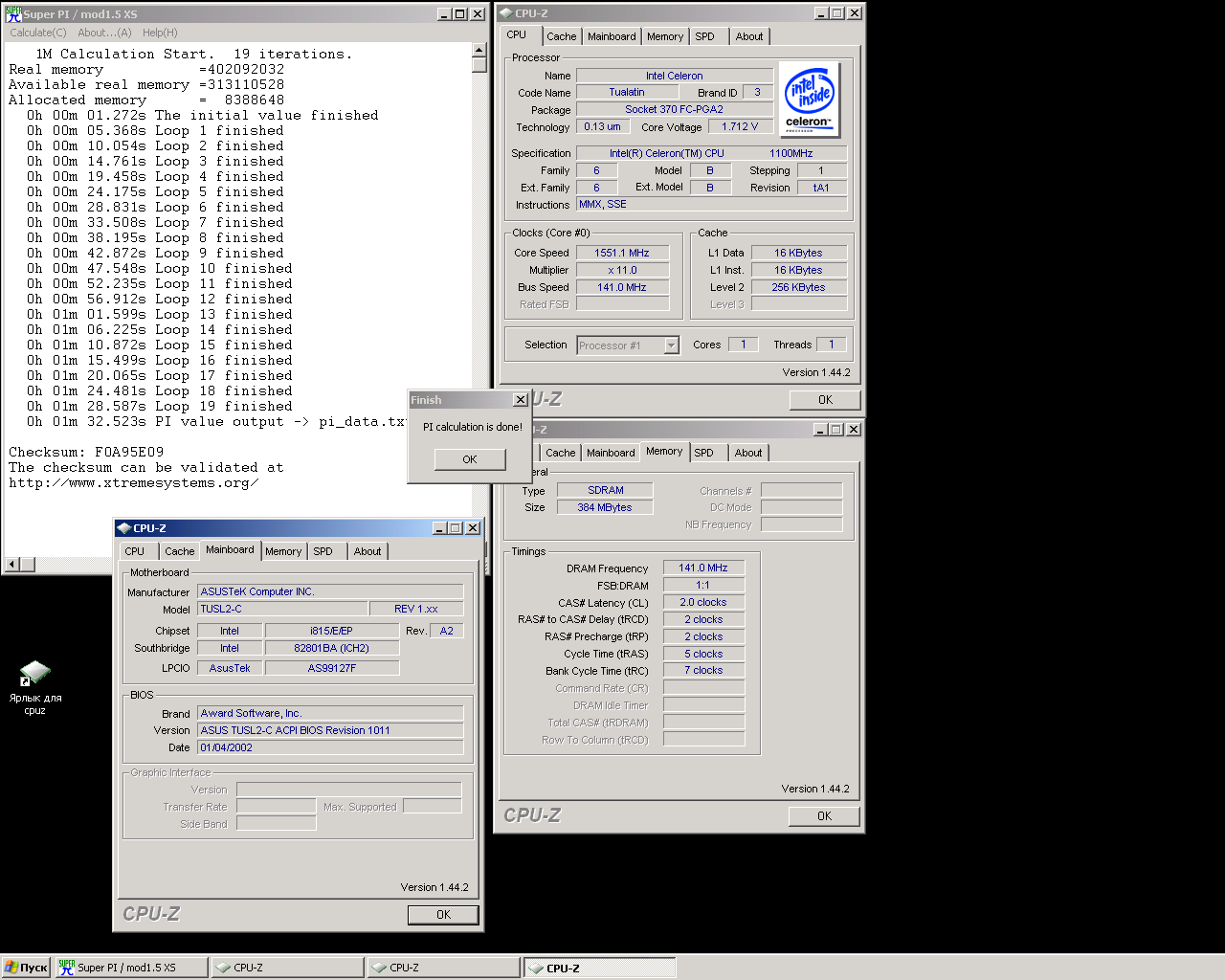Click the ASUSTeK Computer INC. manufacturer field

330,591
